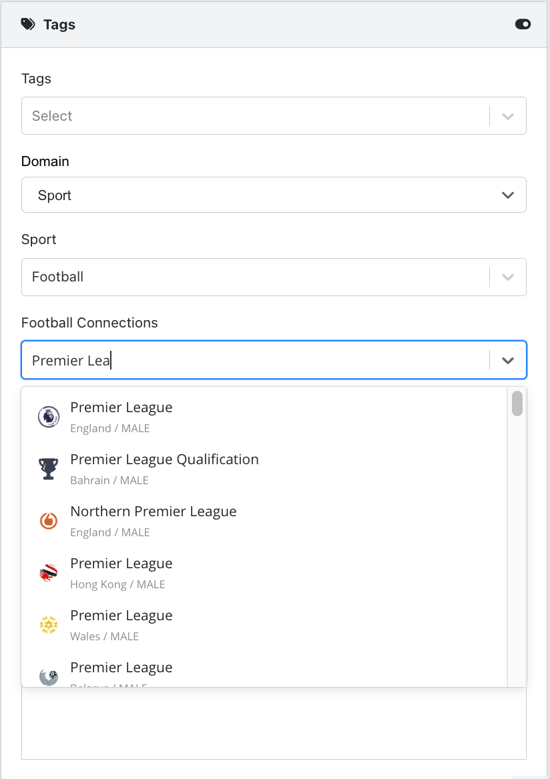Choose Premier League Hong Kong / MALE
This screenshot has height=779, width=550.
pyautogui.click(x=264, y=573)
